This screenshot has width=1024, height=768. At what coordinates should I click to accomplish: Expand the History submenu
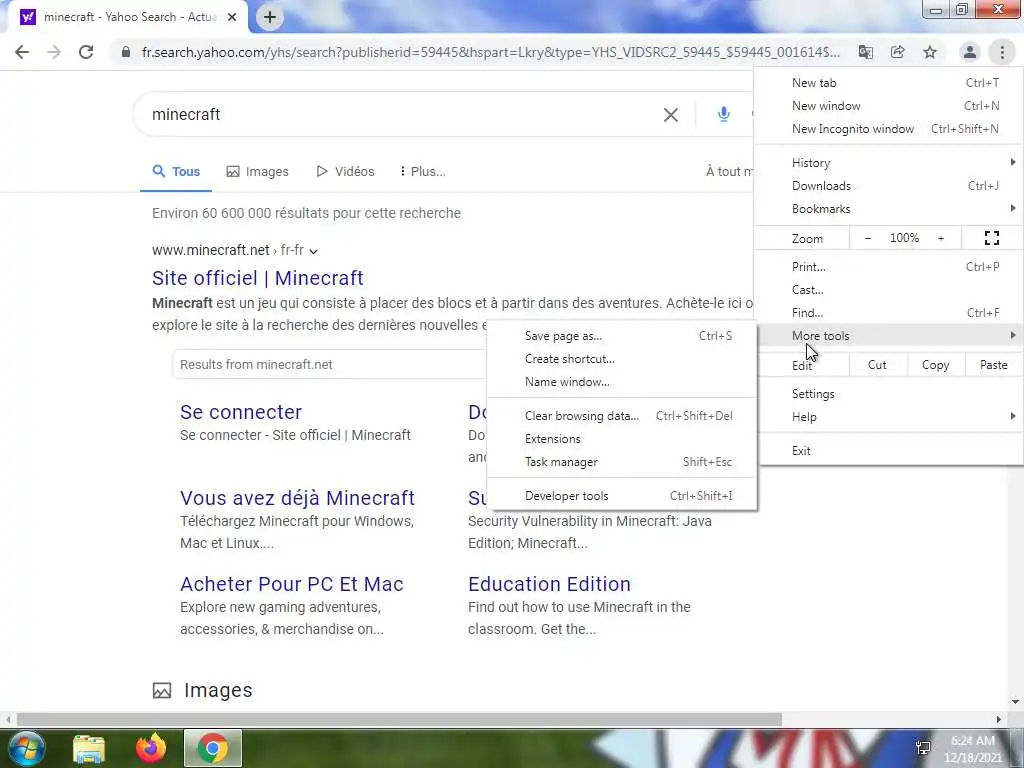click(x=889, y=163)
